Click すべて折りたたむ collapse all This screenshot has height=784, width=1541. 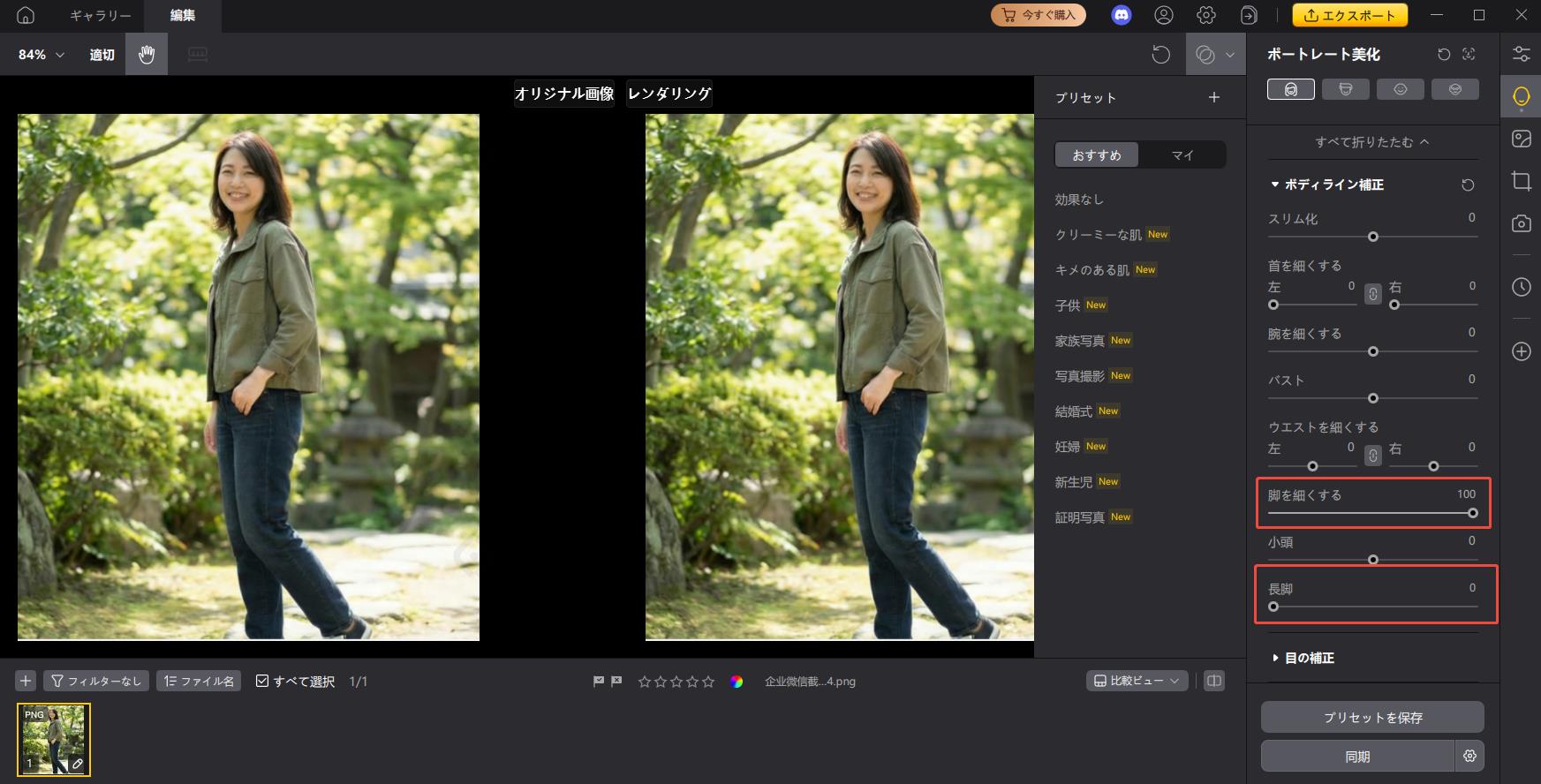pyautogui.click(x=1372, y=141)
